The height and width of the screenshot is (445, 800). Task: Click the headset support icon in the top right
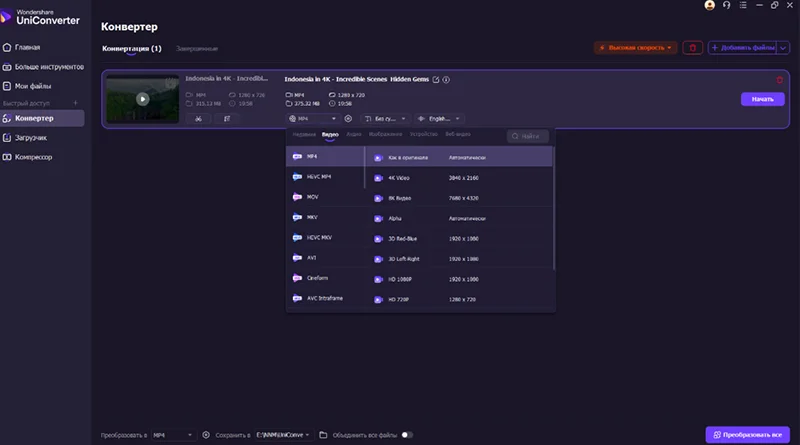pos(727,5)
